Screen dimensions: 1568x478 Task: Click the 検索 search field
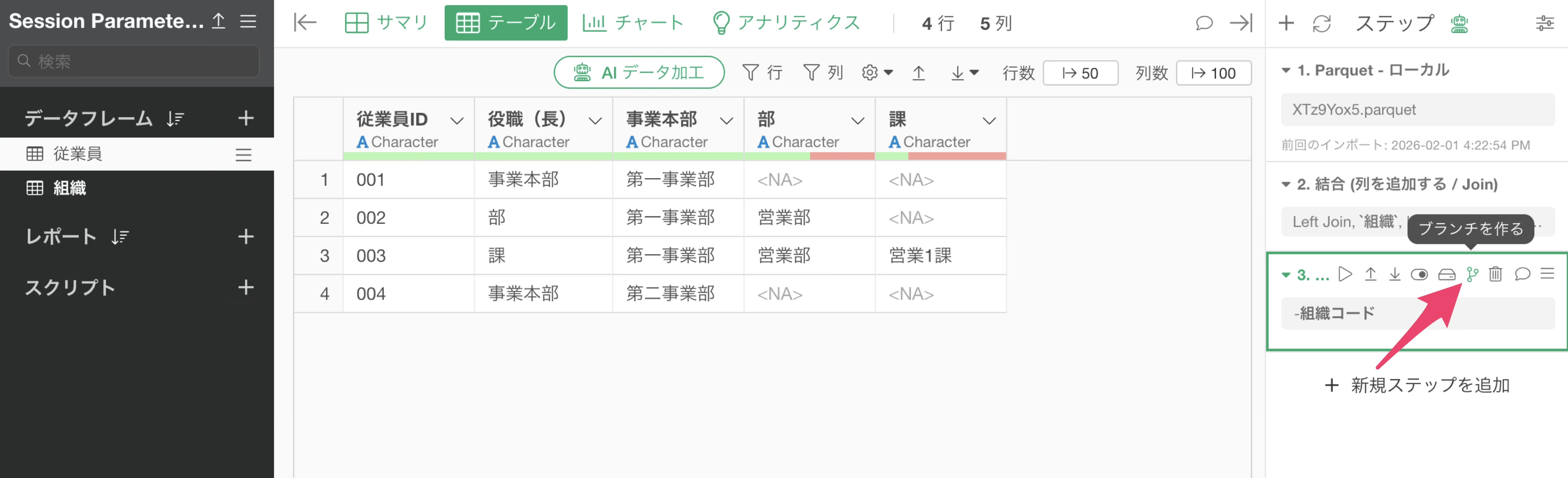134,61
